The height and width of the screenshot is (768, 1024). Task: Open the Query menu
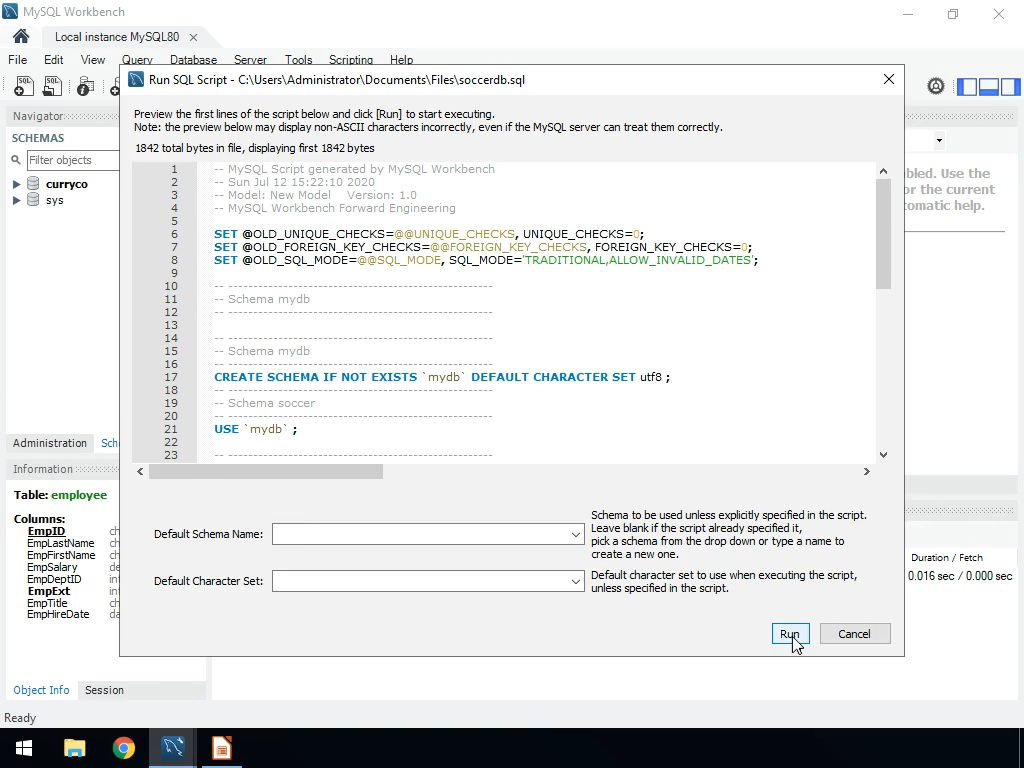tap(137, 59)
